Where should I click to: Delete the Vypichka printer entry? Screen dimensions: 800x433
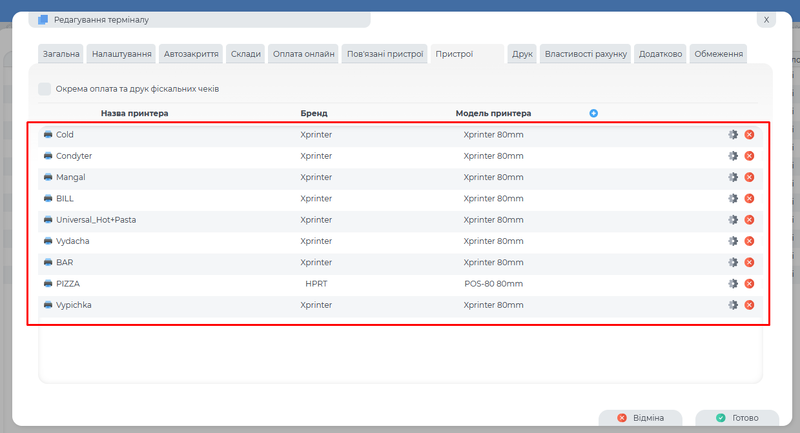tap(749, 305)
